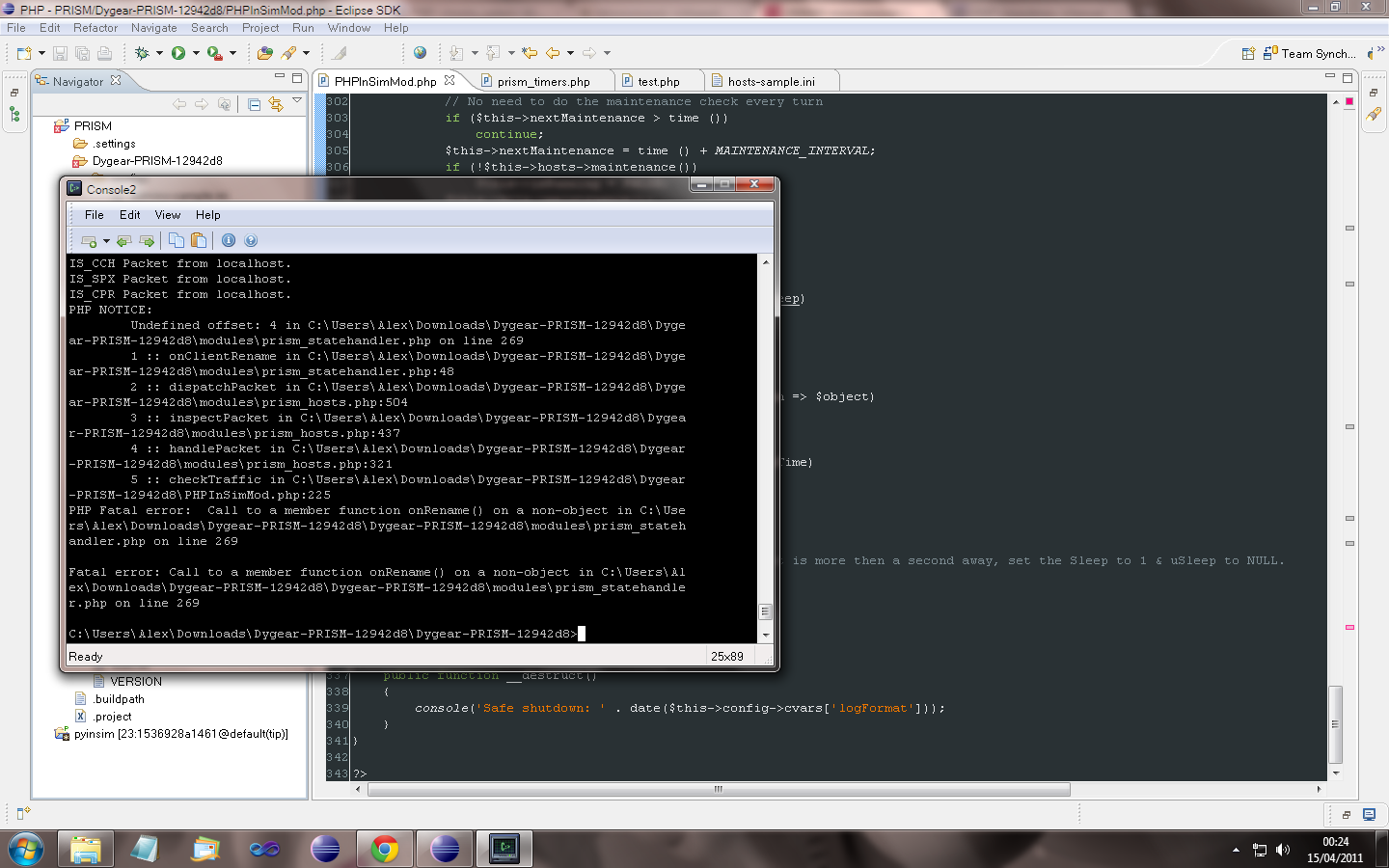Select the VERSION file in Navigator
The width and height of the screenshot is (1389, 868).
coord(136,682)
